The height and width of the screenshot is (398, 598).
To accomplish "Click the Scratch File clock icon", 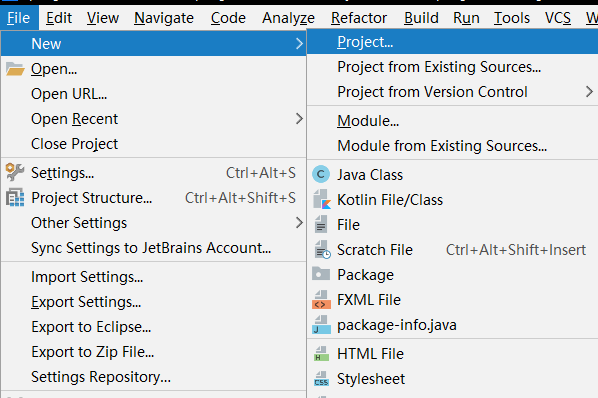I will [x=322, y=250].
